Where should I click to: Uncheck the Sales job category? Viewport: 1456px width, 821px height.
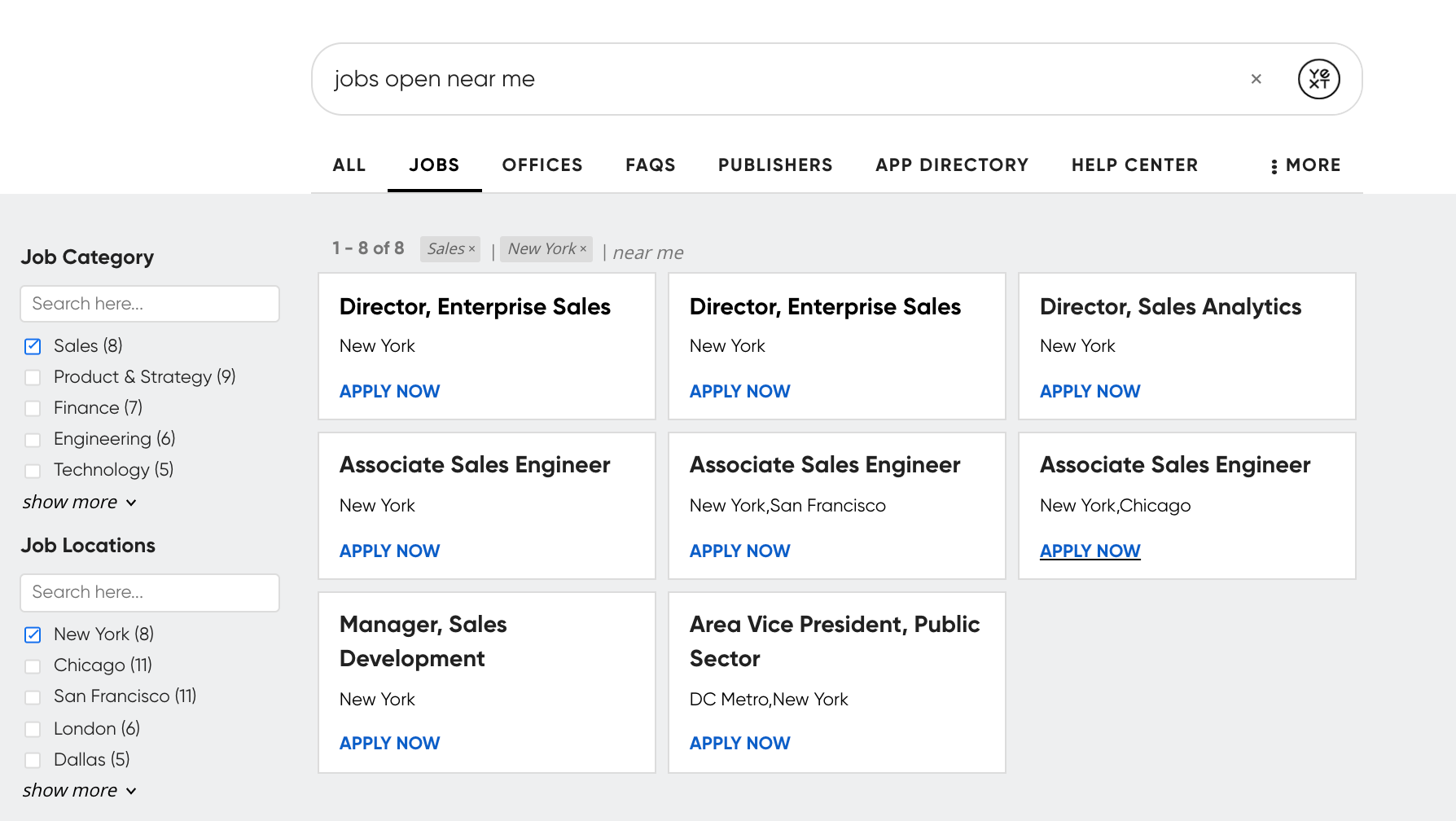pyautogui.click(x=33, y=346)
